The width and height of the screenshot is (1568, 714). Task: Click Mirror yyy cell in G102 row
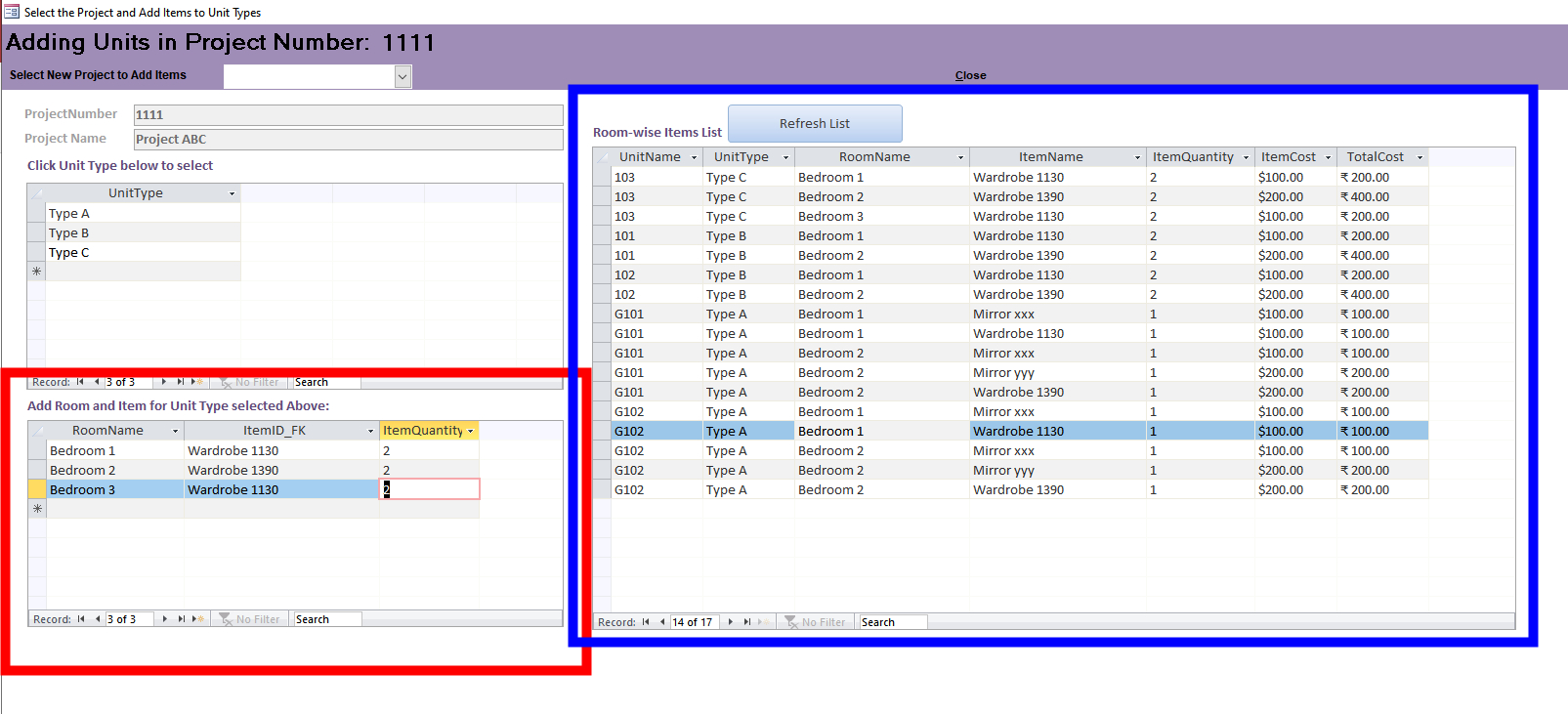pyautogui.click(x=1058, y=470)
